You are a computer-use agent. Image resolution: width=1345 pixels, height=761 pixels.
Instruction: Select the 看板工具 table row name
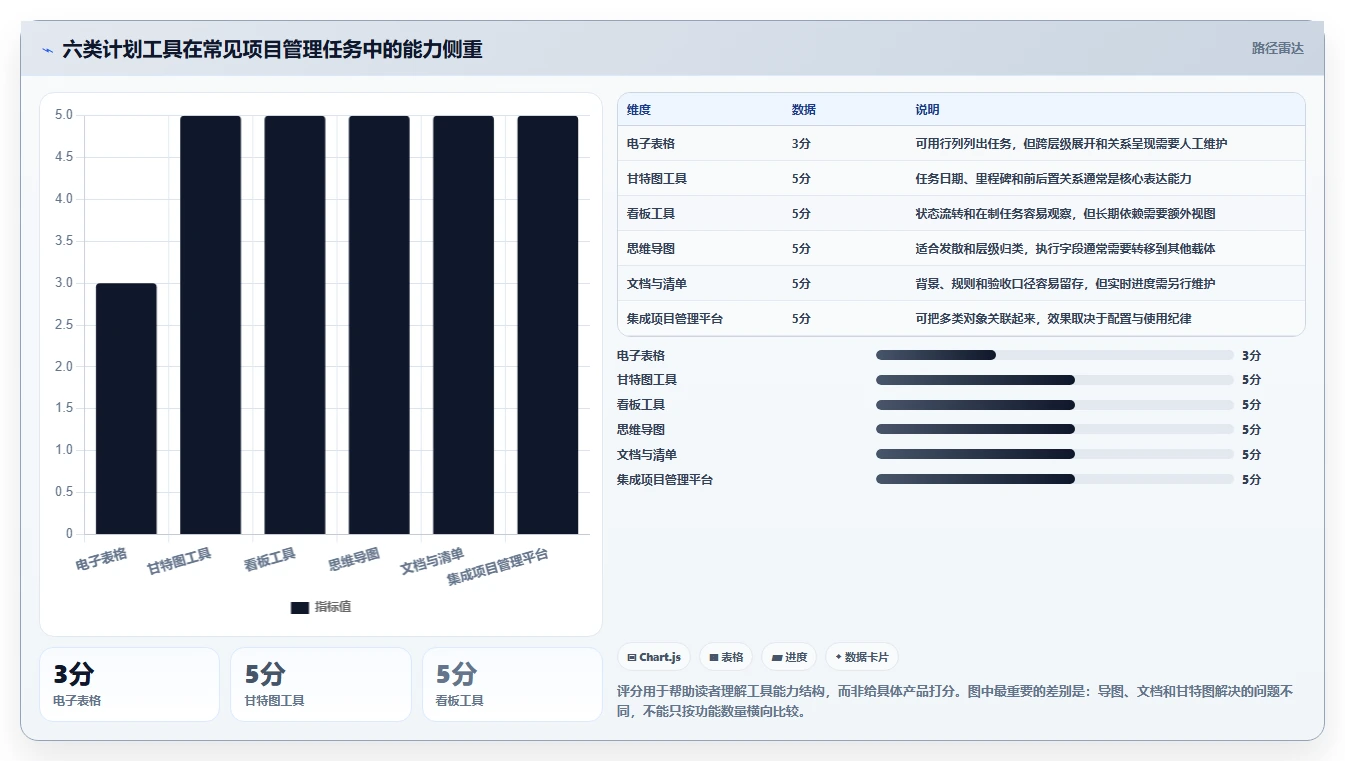651,214
